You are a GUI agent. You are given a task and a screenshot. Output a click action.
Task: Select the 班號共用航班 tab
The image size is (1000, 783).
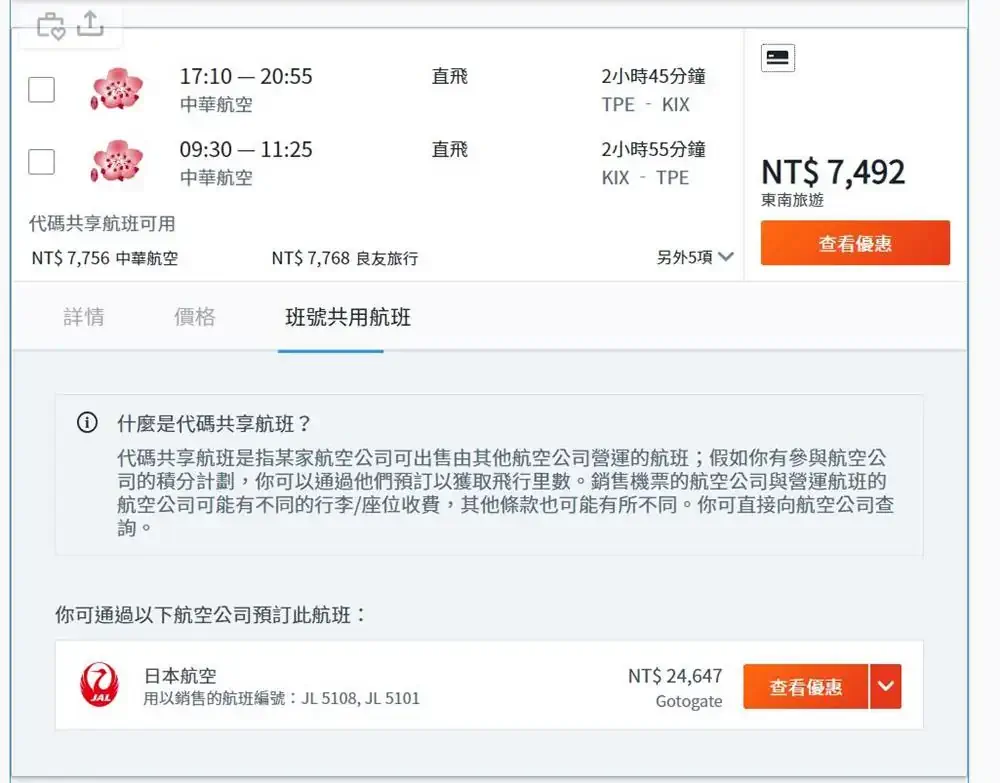348,317
